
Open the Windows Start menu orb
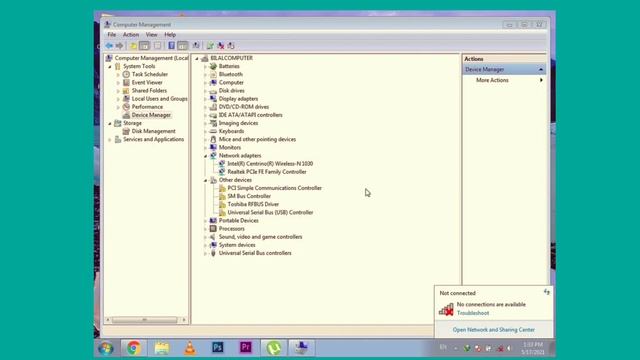tap(106, 349)
